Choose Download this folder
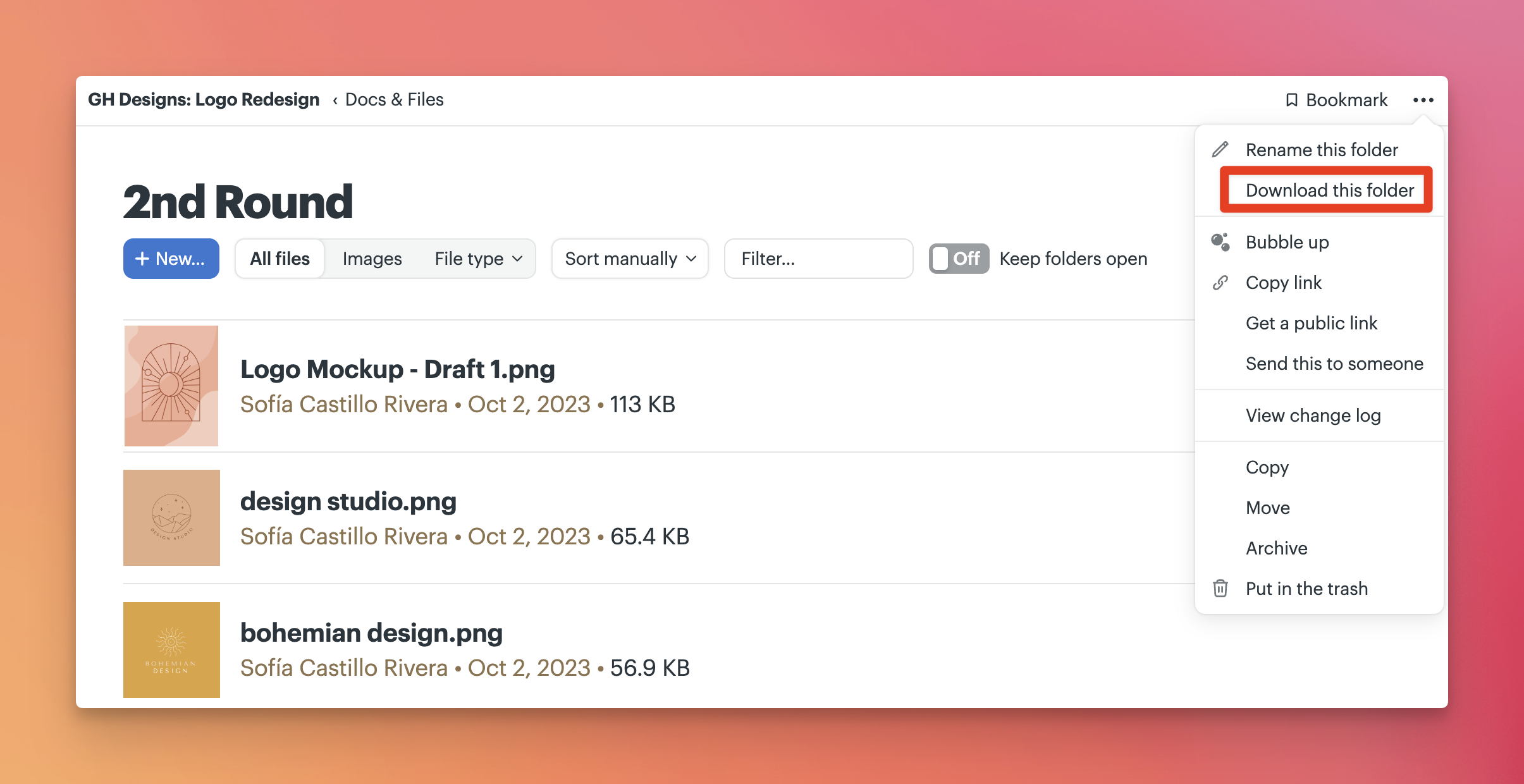The height and width of the screenshot is (784, 1524). (1329, 190)
